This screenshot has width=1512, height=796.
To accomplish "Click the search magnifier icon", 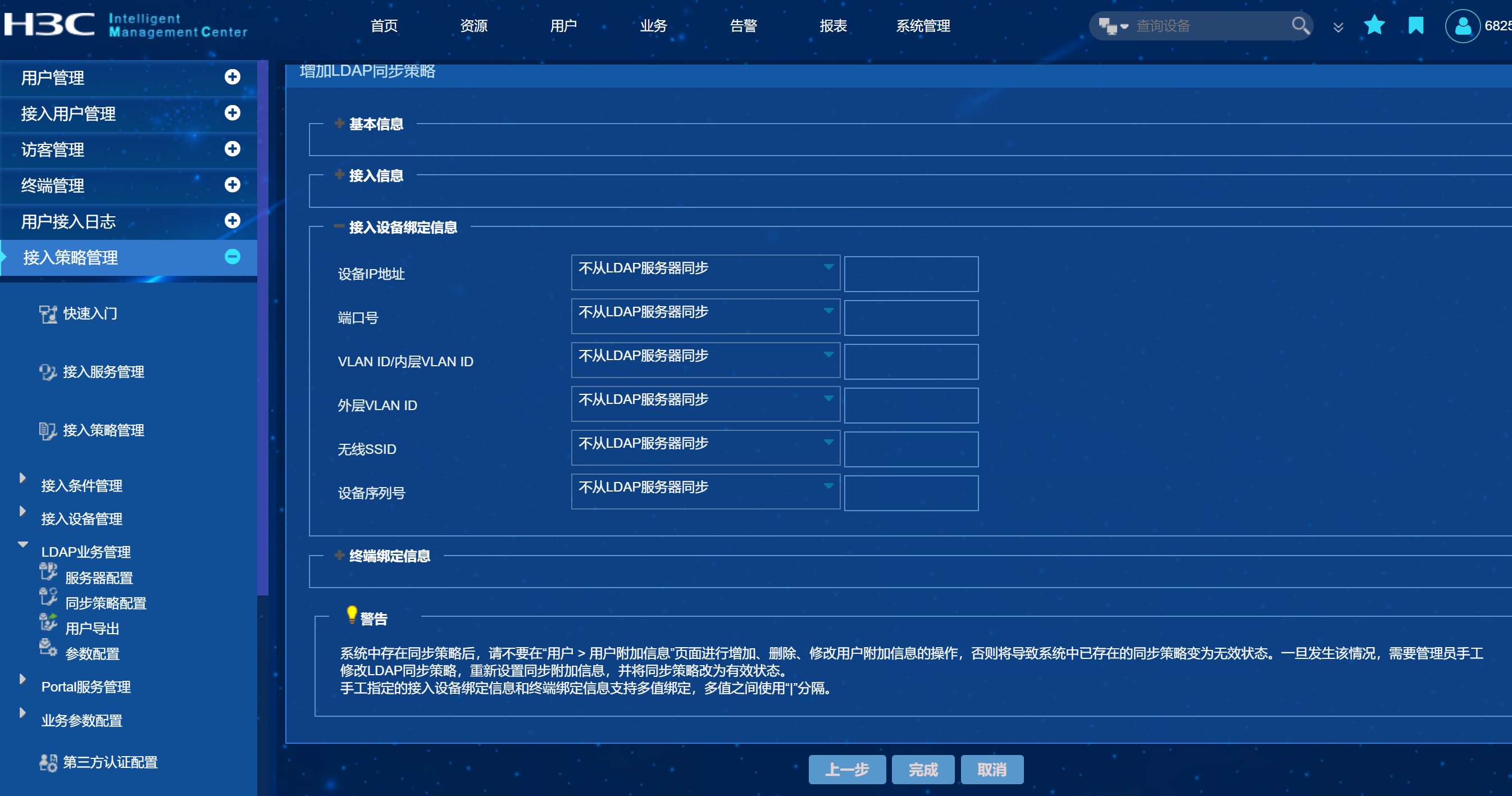I will [x=1300, y=25].
